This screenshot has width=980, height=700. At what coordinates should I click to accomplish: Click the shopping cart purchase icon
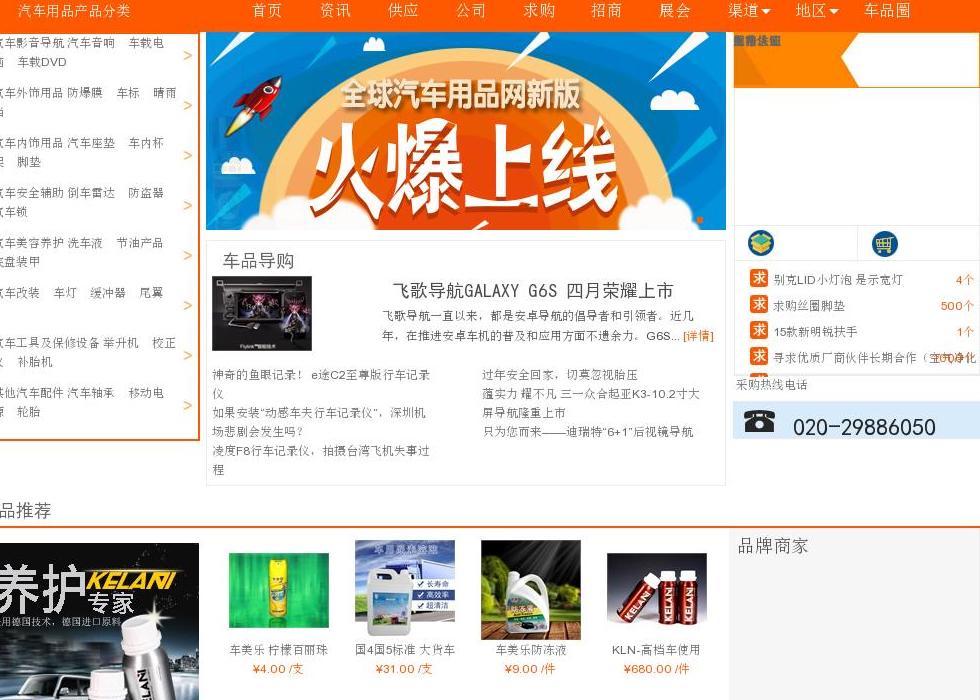[x=884, y=243]
